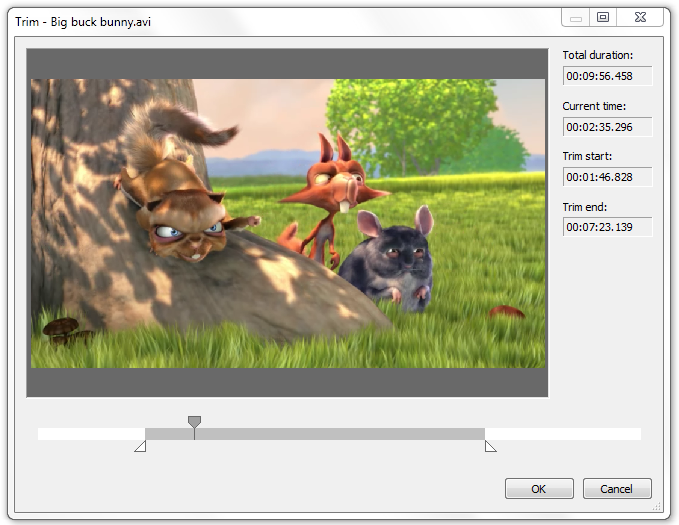Screen dimensions: 679x525
Task: Maximize the Trim dialog window
Action: pos(603,17)
